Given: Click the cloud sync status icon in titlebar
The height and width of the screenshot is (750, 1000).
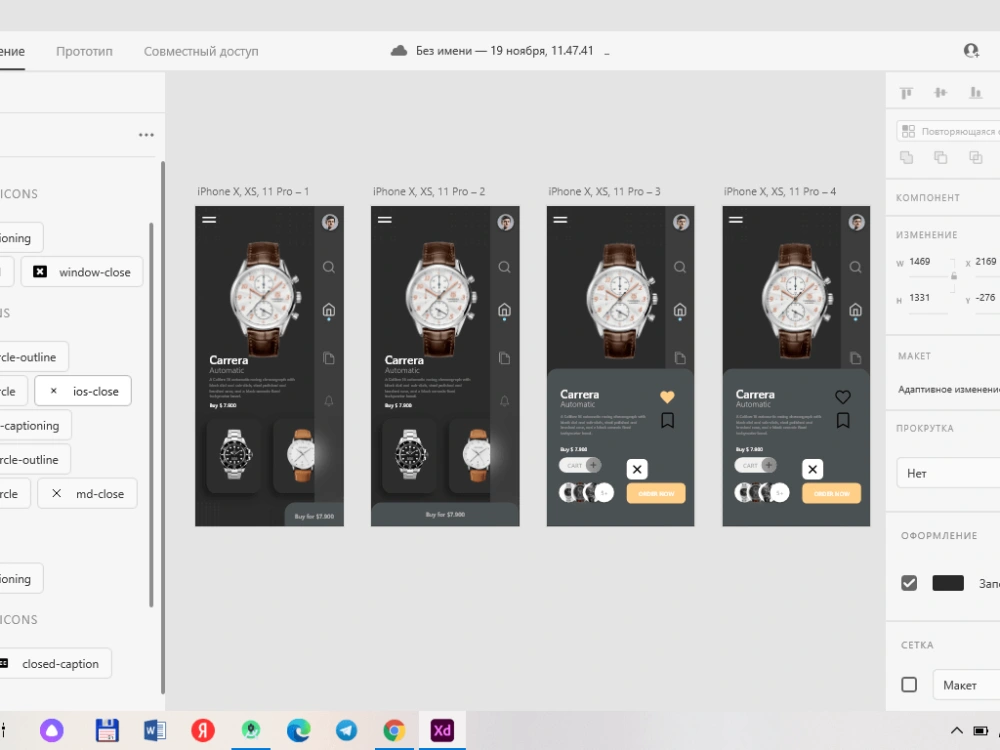Looking at the screenshot, I should [398, 48].
